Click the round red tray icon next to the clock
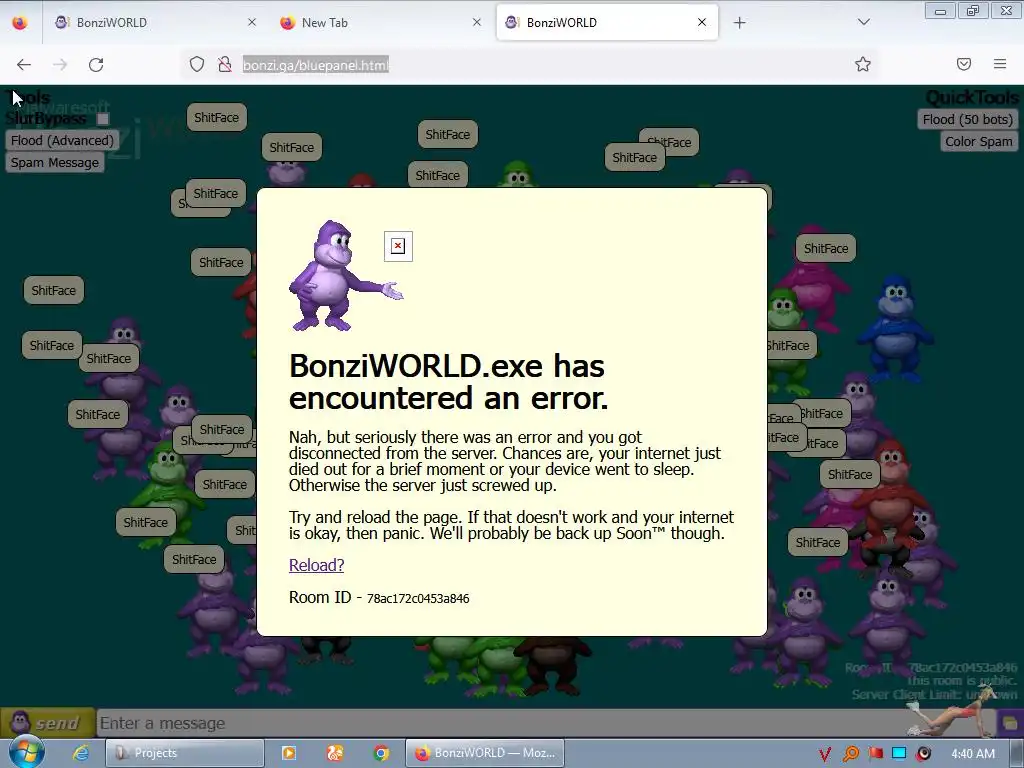This screenshot has width=1024, height=768. [924, 754]
